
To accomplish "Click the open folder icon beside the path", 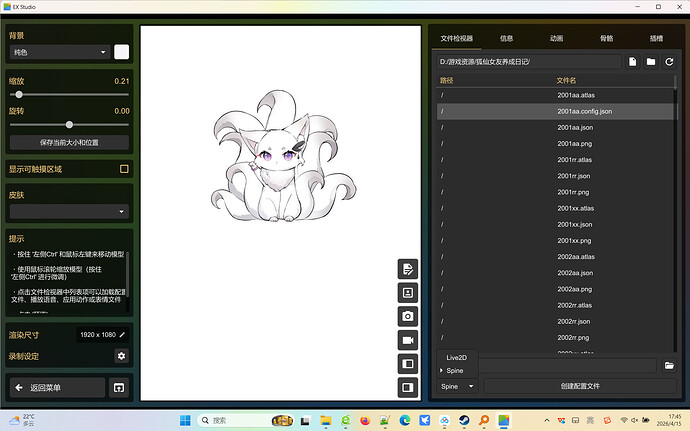I will (x=651, y=62).
